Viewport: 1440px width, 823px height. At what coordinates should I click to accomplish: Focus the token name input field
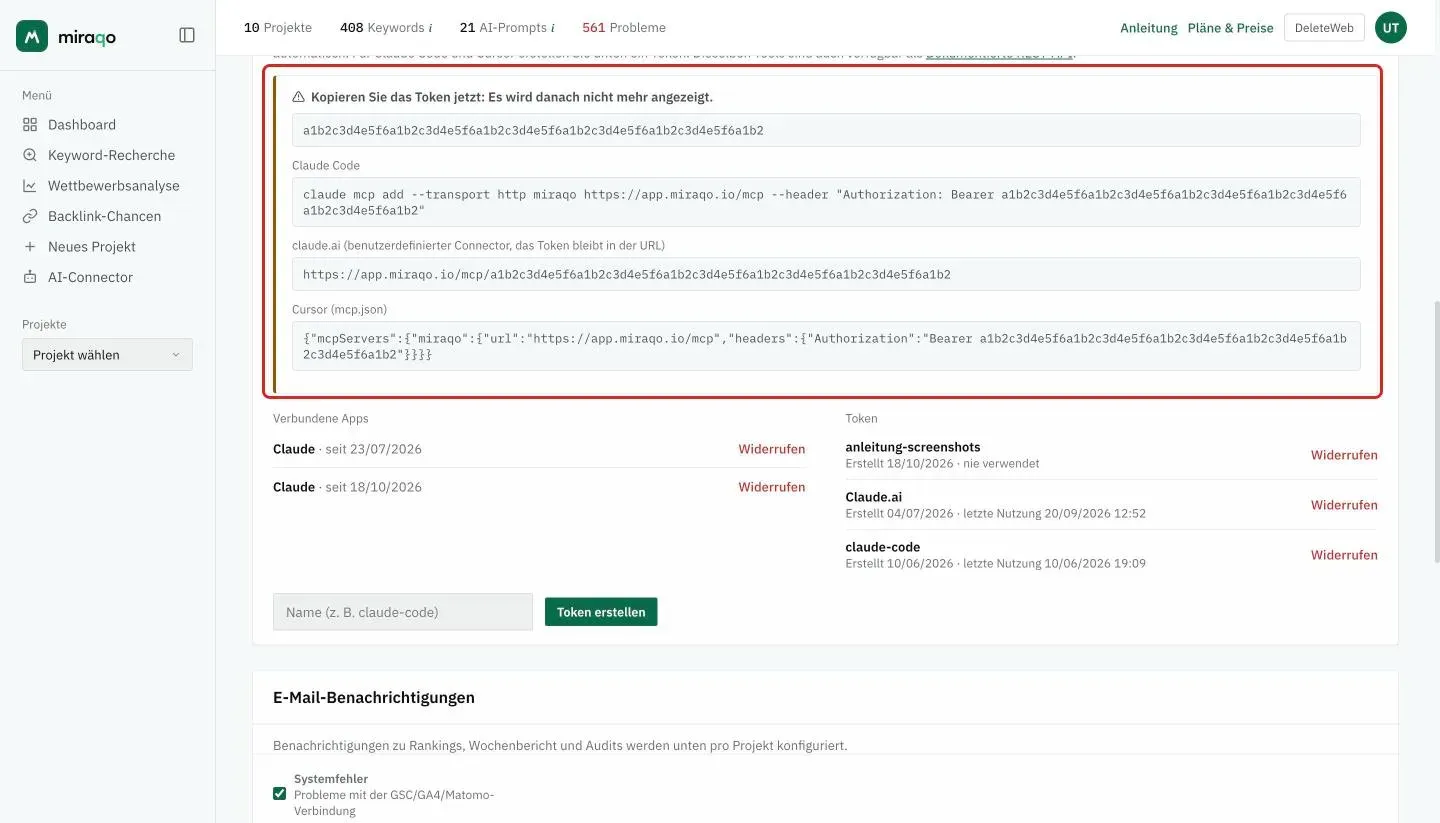click(403, 612)
